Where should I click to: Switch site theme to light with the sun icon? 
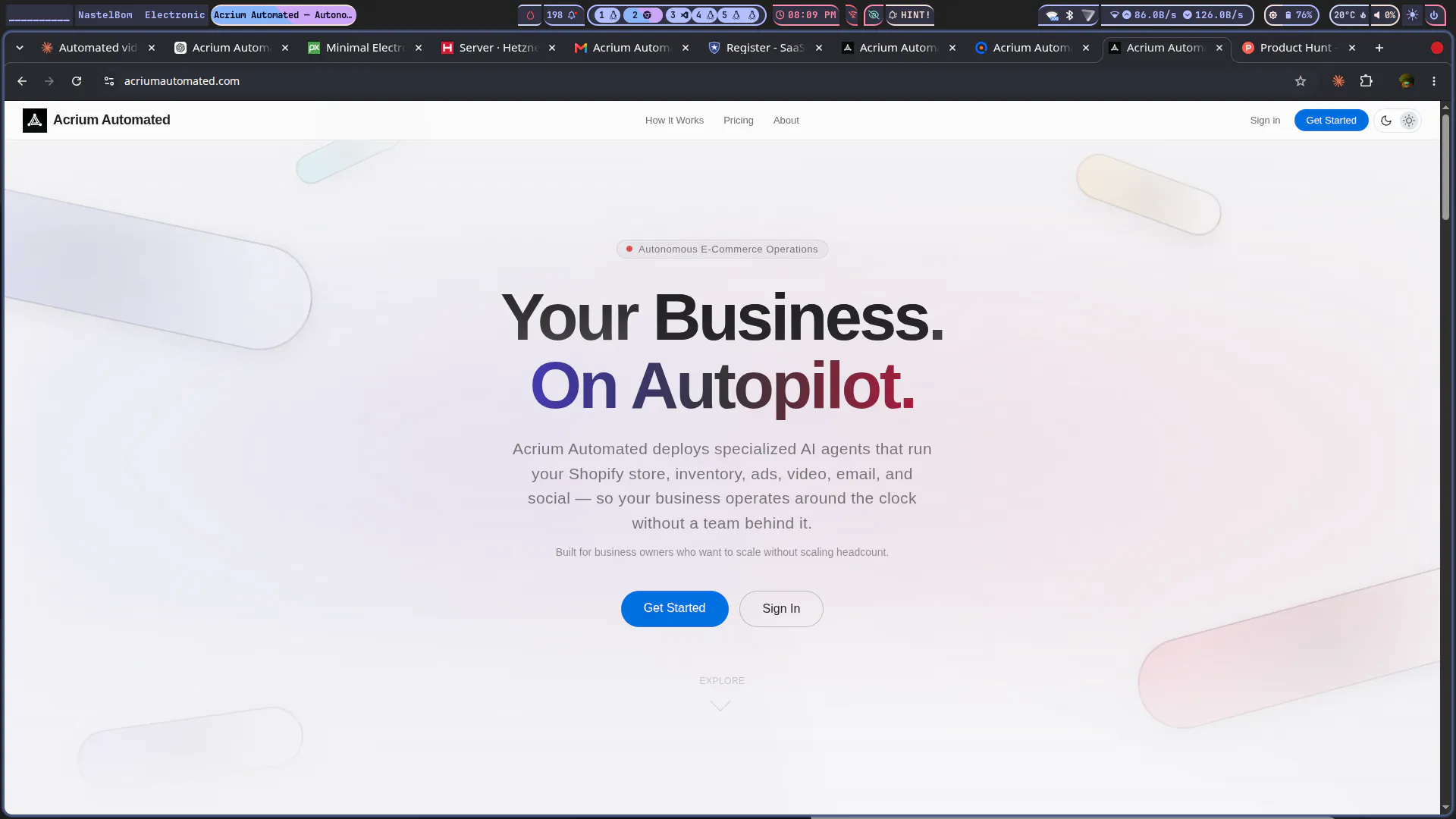pyautogui.click(x=1409, y=121)
